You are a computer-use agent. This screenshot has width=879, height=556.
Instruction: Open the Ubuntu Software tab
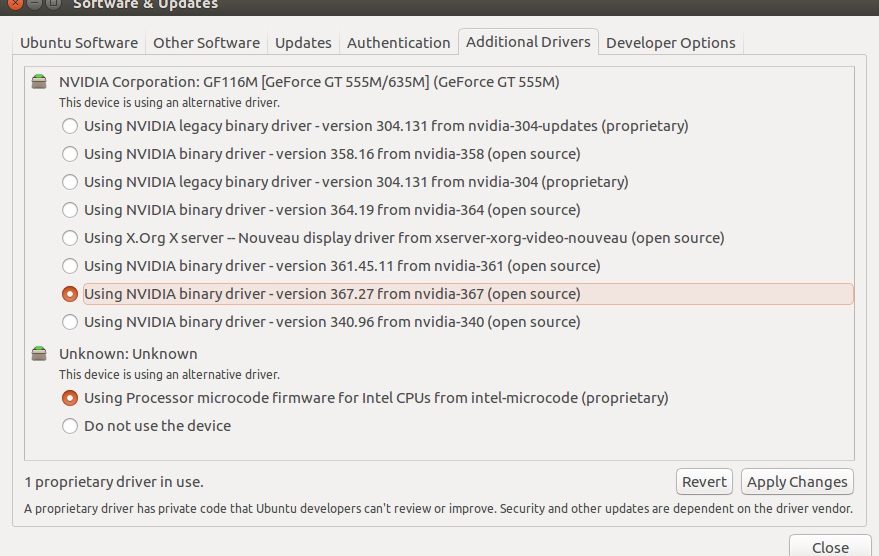[x=79, y=43]
